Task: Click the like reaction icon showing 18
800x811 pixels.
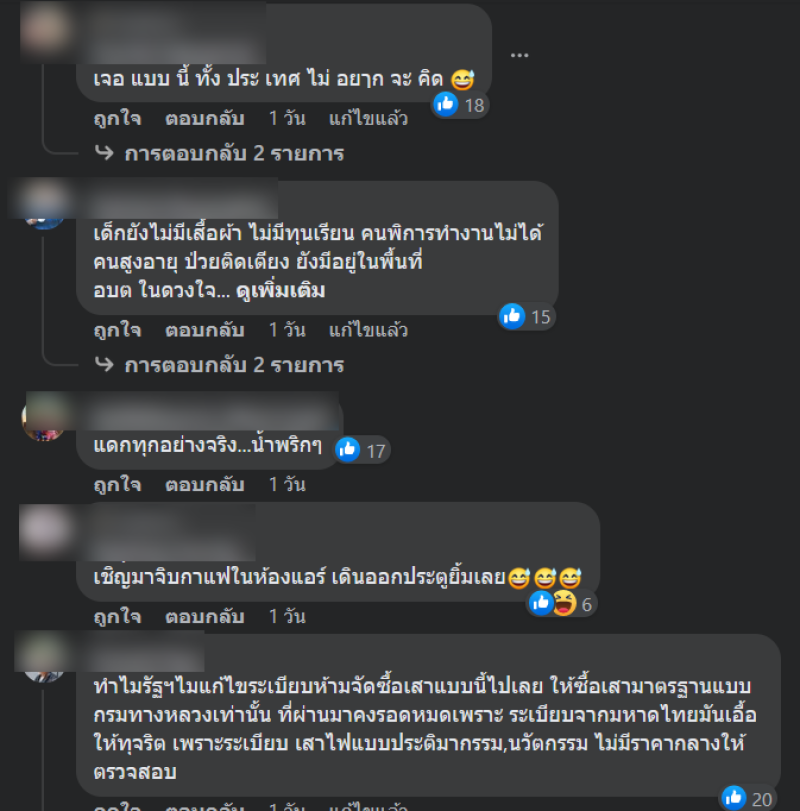Action: tap(445, 104)
